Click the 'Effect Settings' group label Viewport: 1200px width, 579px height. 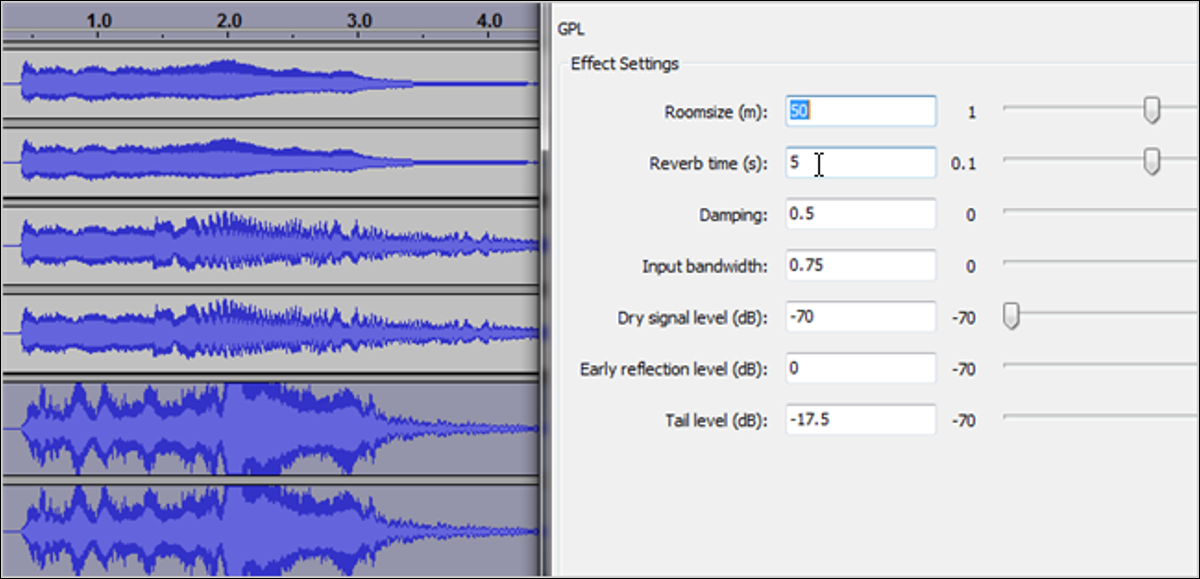(625, 64)
